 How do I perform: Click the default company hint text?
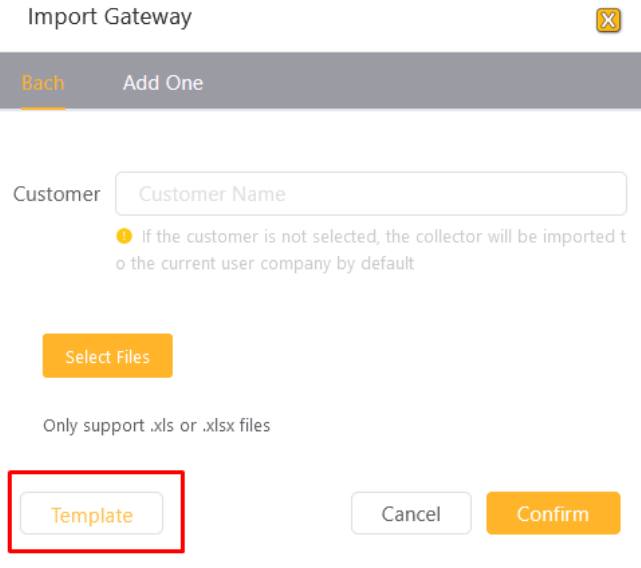(371, 250)
